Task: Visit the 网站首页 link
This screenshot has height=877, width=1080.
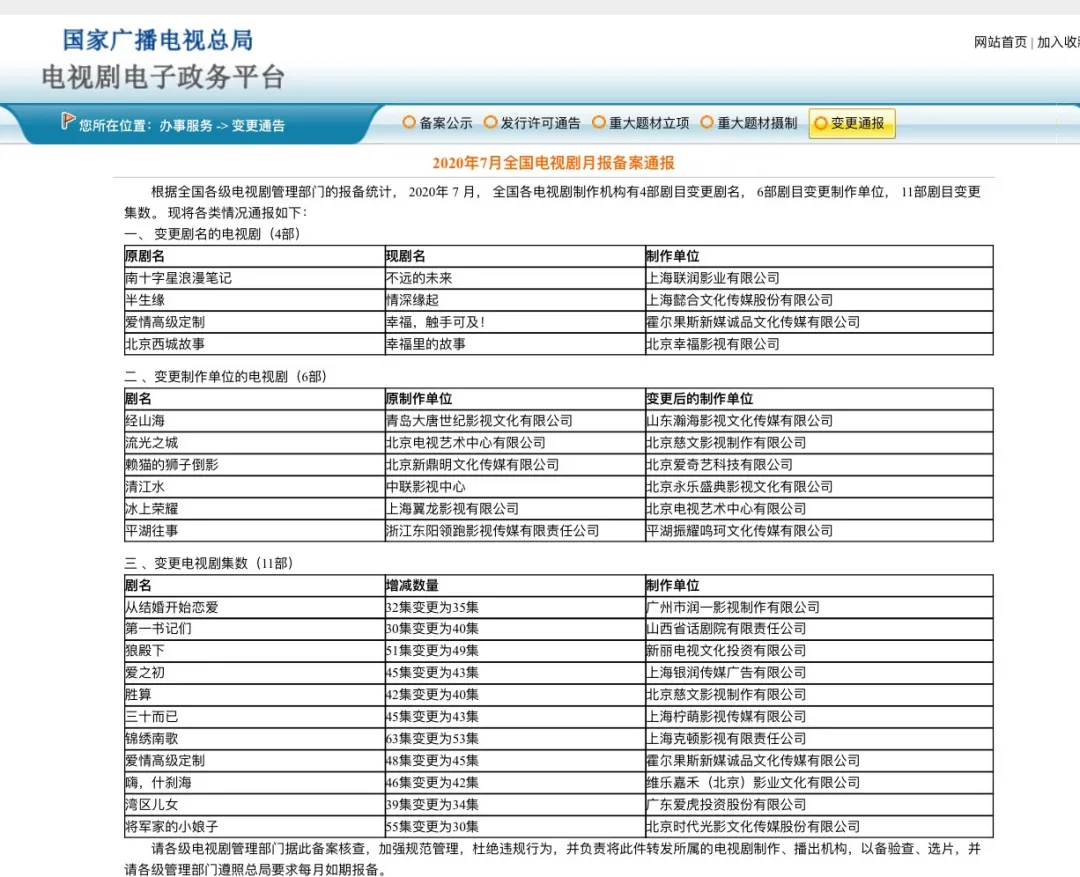Action: point(1000,42)
